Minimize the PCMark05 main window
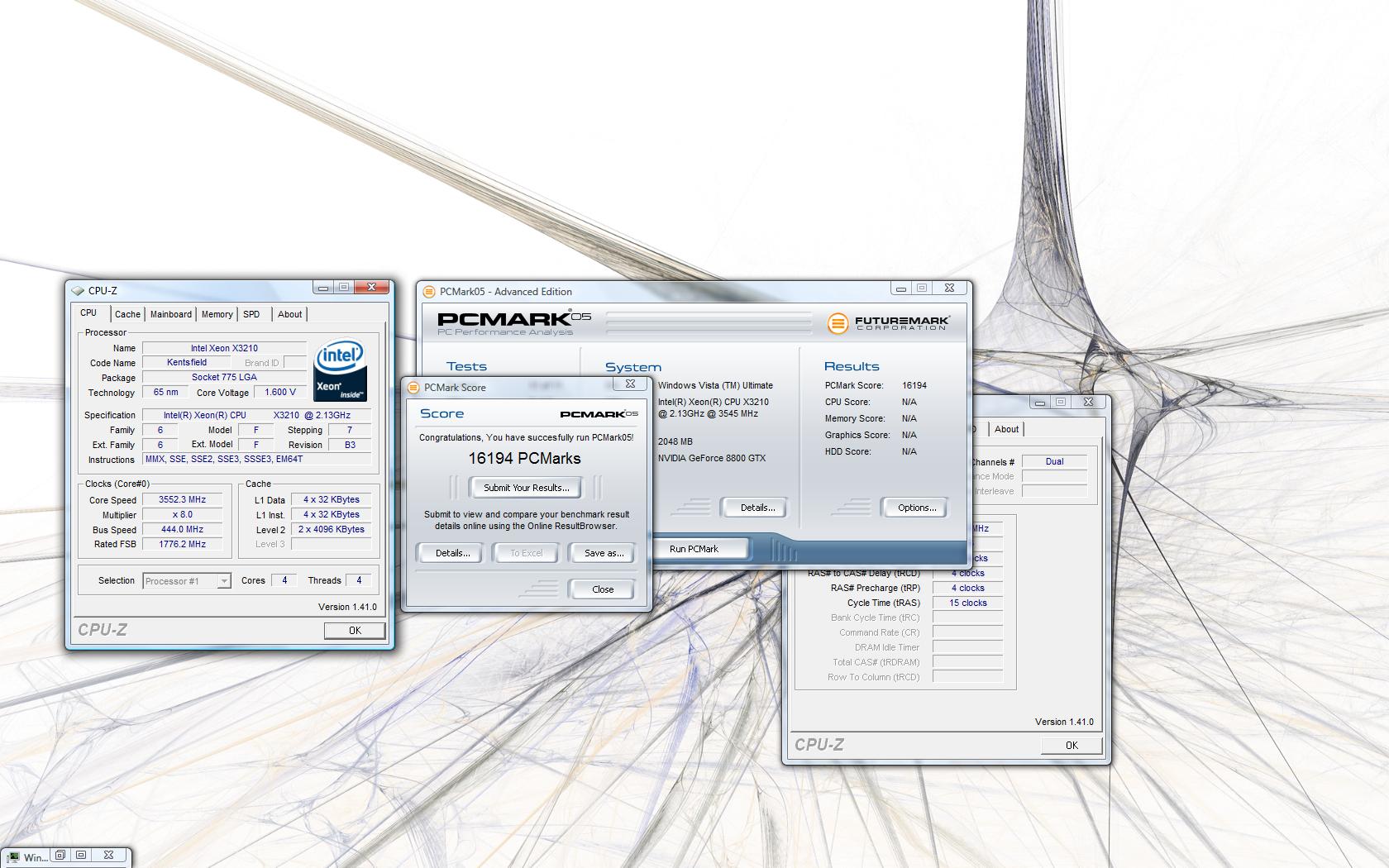This screenshot has height=868, width=1389. [900, 288]
